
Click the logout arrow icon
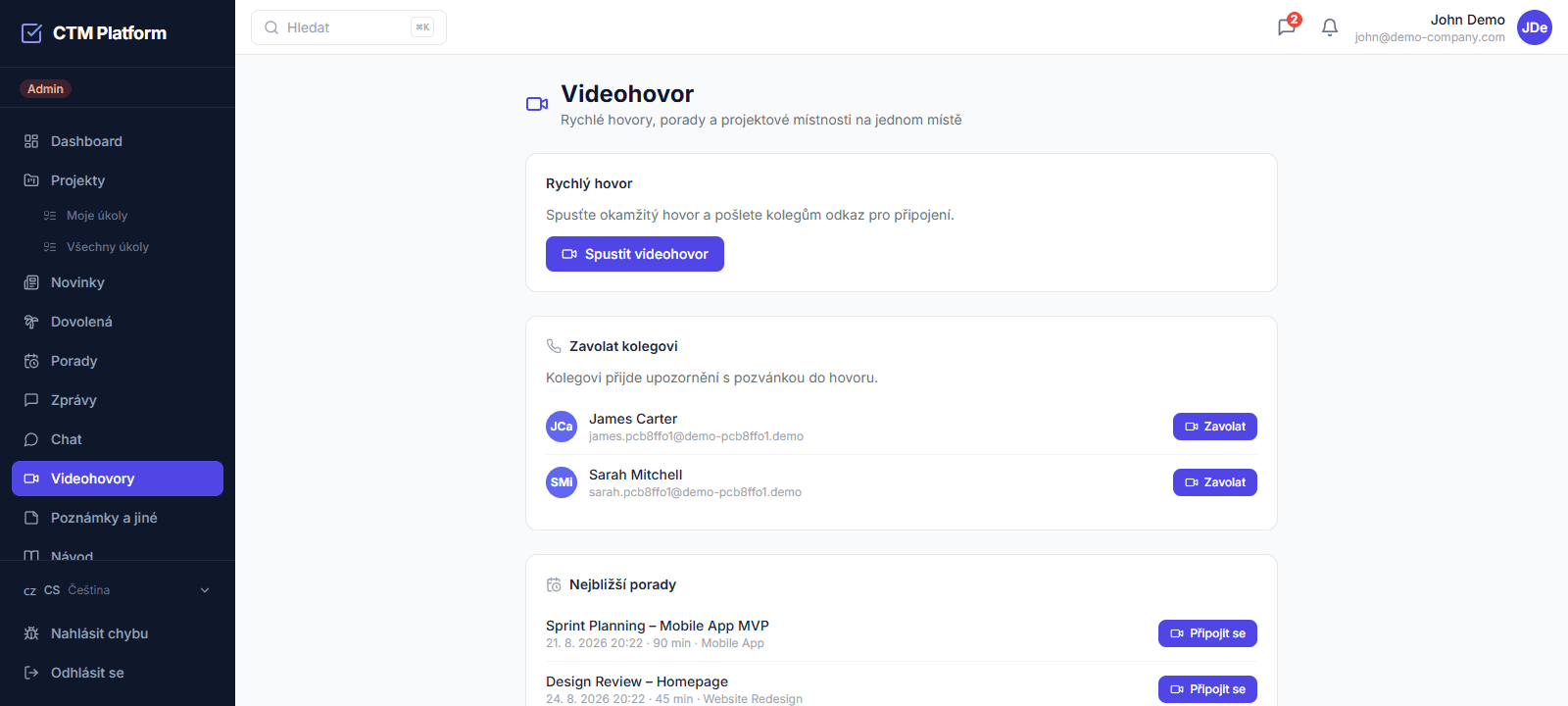[x=31, y=673]
